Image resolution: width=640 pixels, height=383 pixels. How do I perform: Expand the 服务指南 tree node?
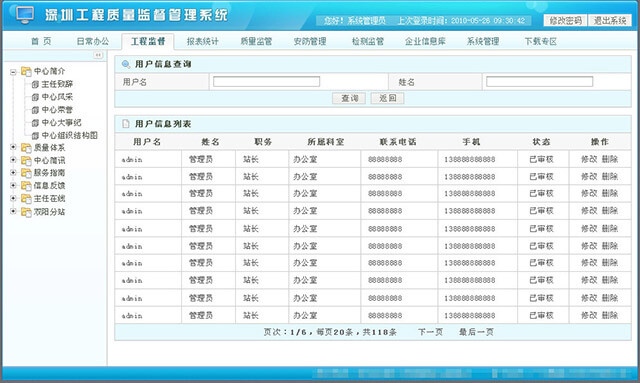pyautogui.click(x=13, y=173)
